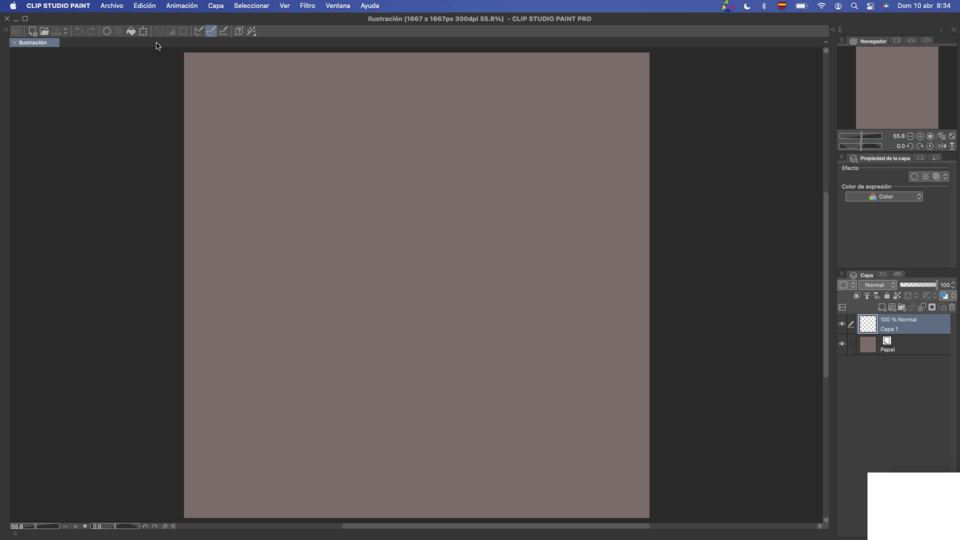Click the Navigator rotation slider
The width and height of the screenshot is (960, 540).
860,146
